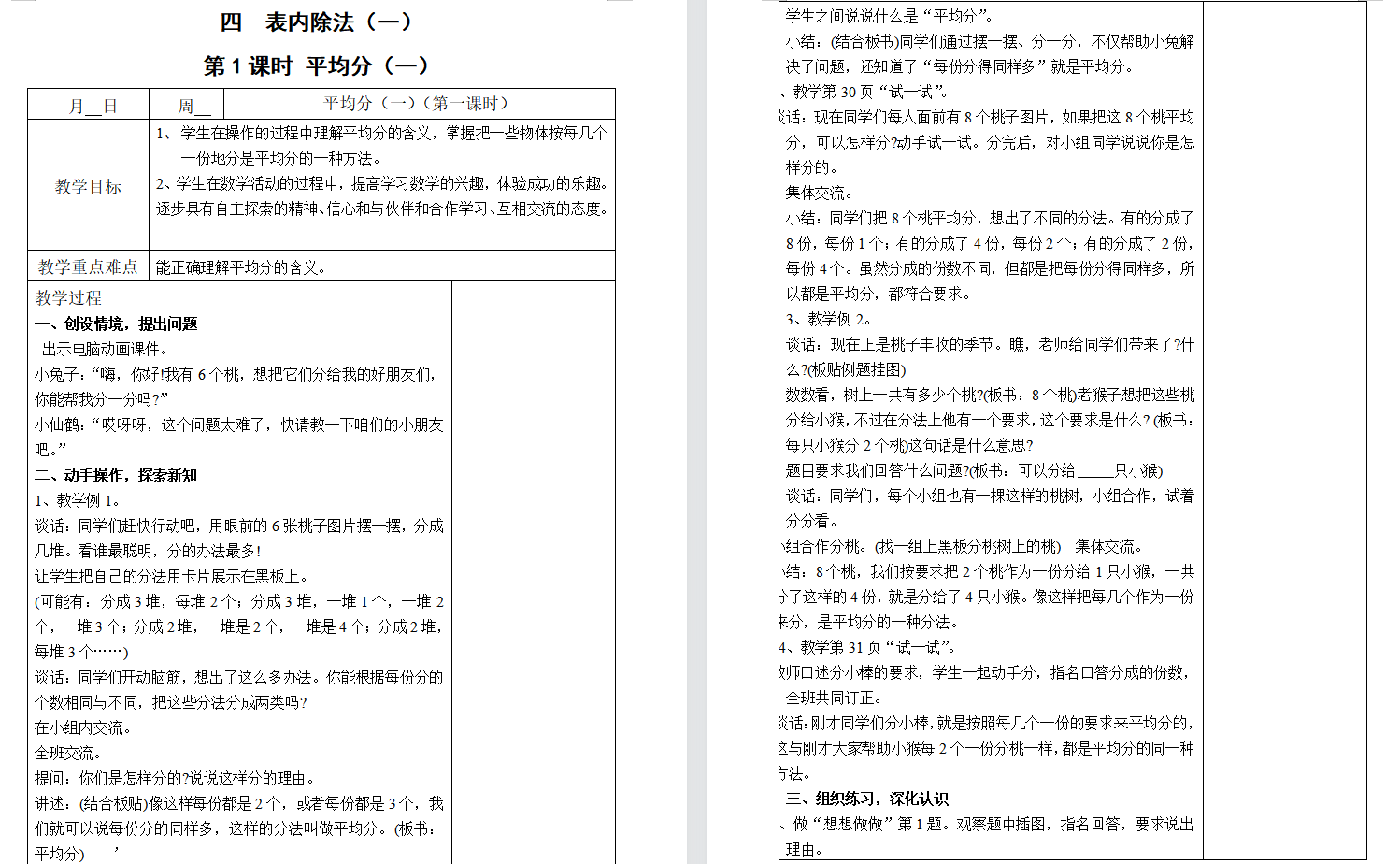This screenshot has width=1400, height=864.
Task: Click the line "样分的。" on the right page
Action: 812,167
